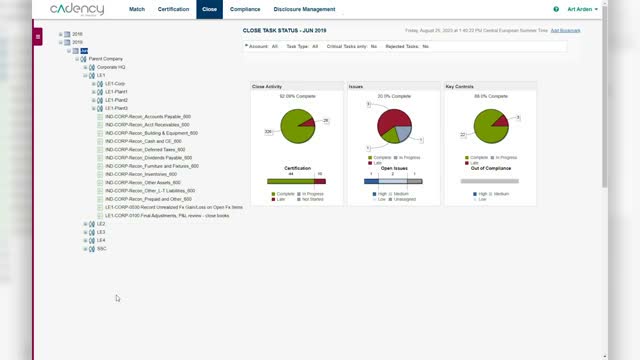Select the selected Jun period label
The image size is (640, 360).
pyautogui.click(x=84, y=51)
